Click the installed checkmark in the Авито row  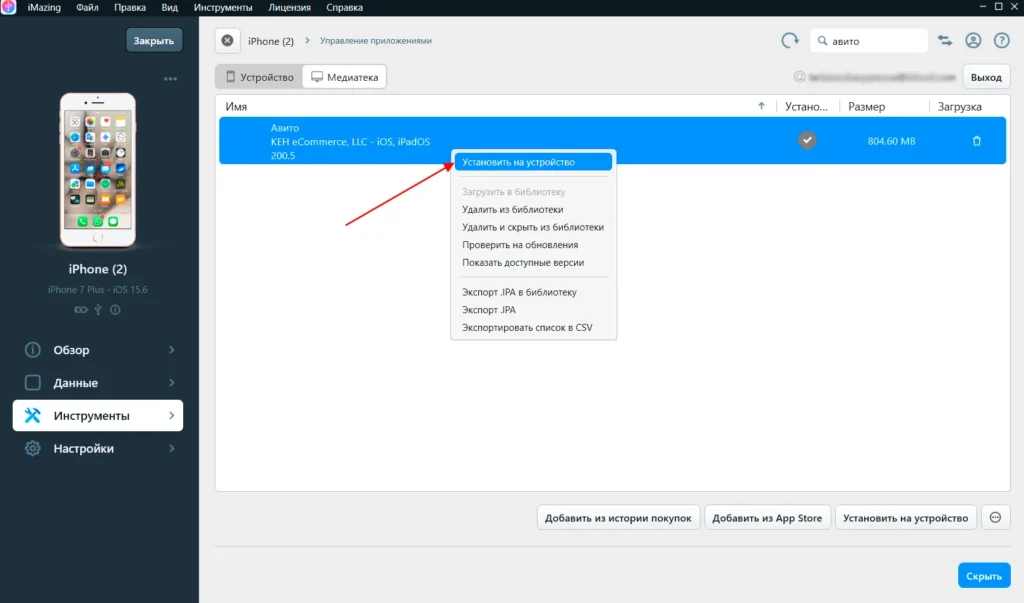pos(807,140)
